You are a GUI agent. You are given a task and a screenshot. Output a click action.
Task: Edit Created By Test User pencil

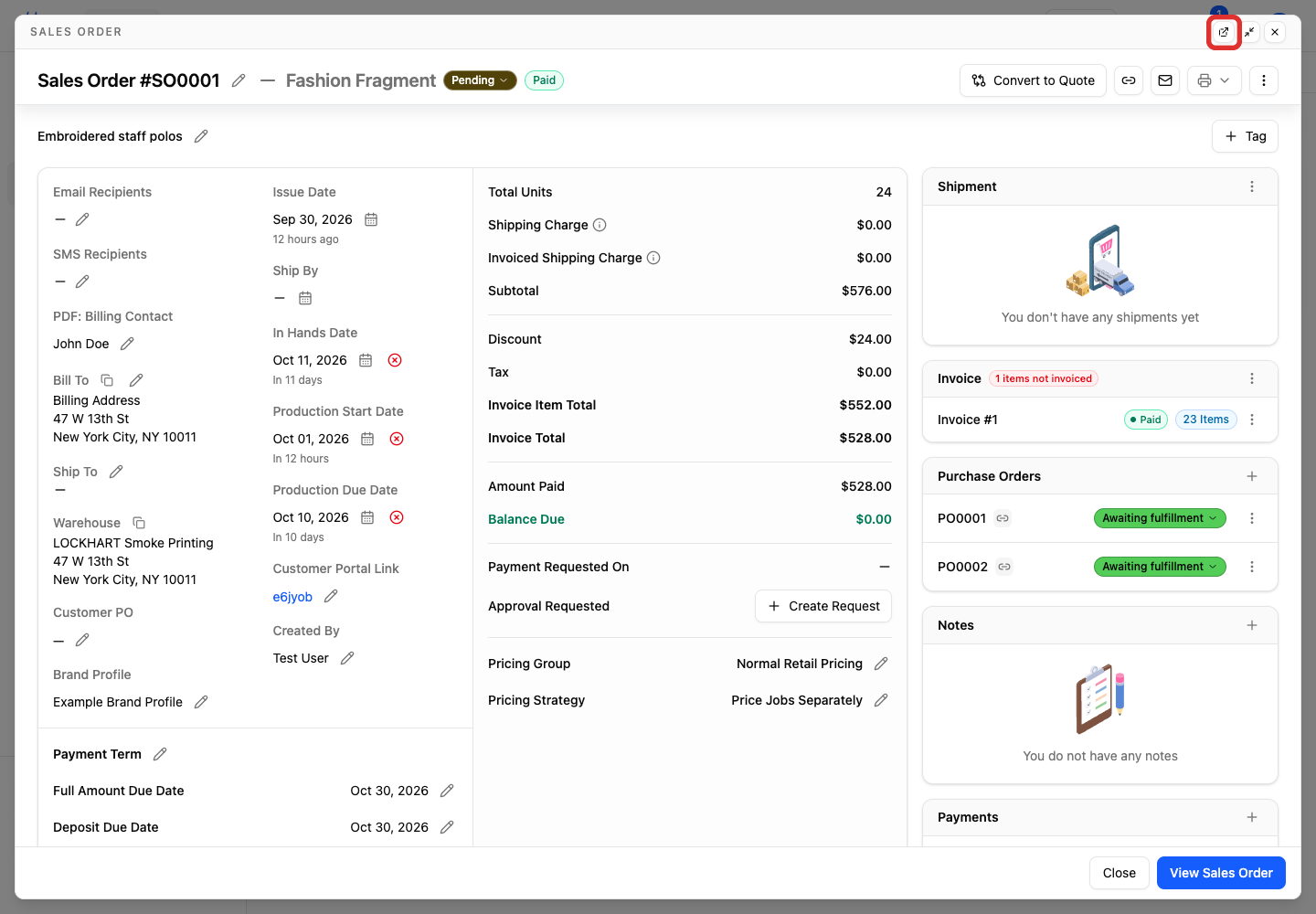[347, 658]
